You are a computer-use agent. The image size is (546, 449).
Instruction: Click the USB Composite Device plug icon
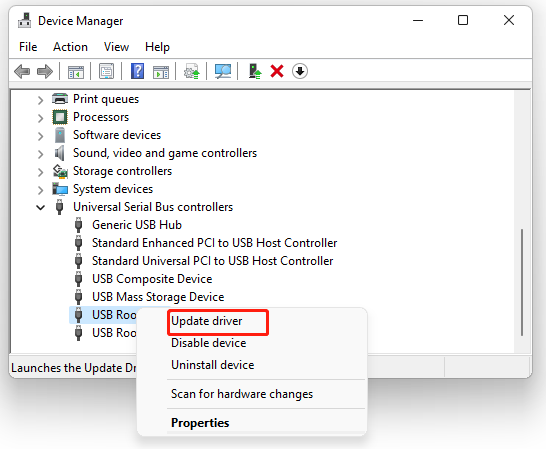(79, 279)
